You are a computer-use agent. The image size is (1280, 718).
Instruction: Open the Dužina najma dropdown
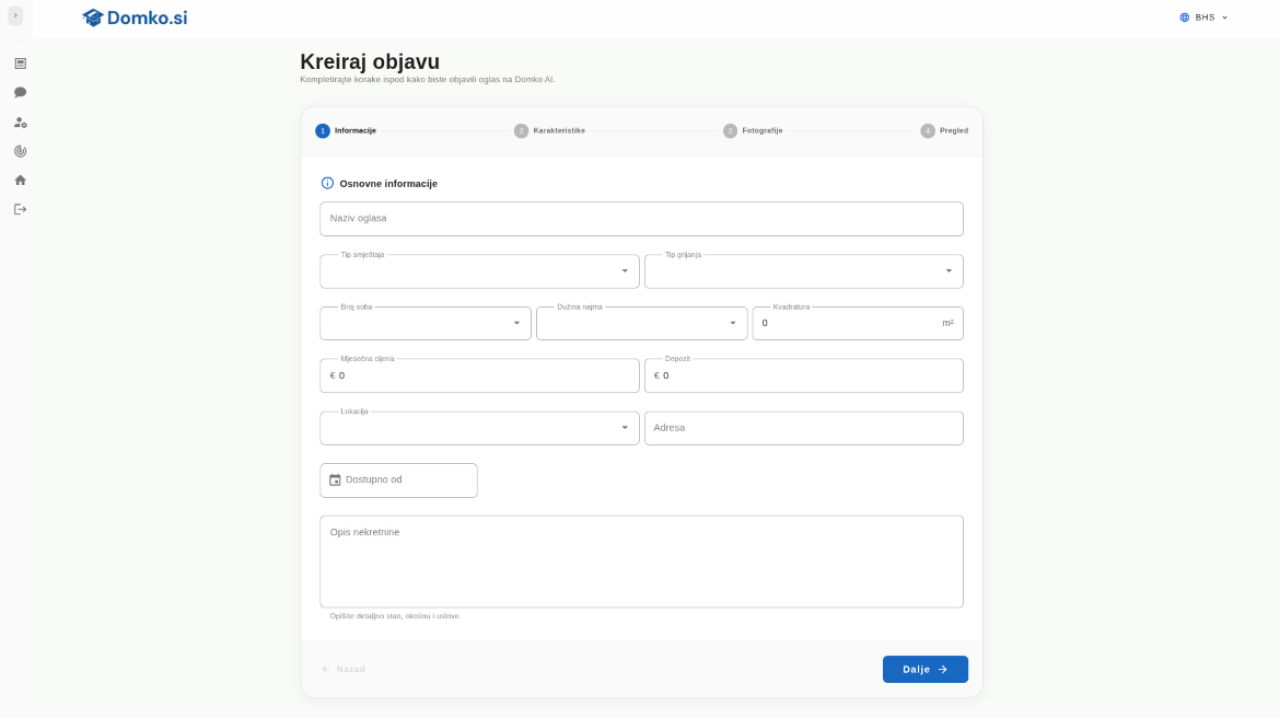pyautogui.click(x=641, y=323)
